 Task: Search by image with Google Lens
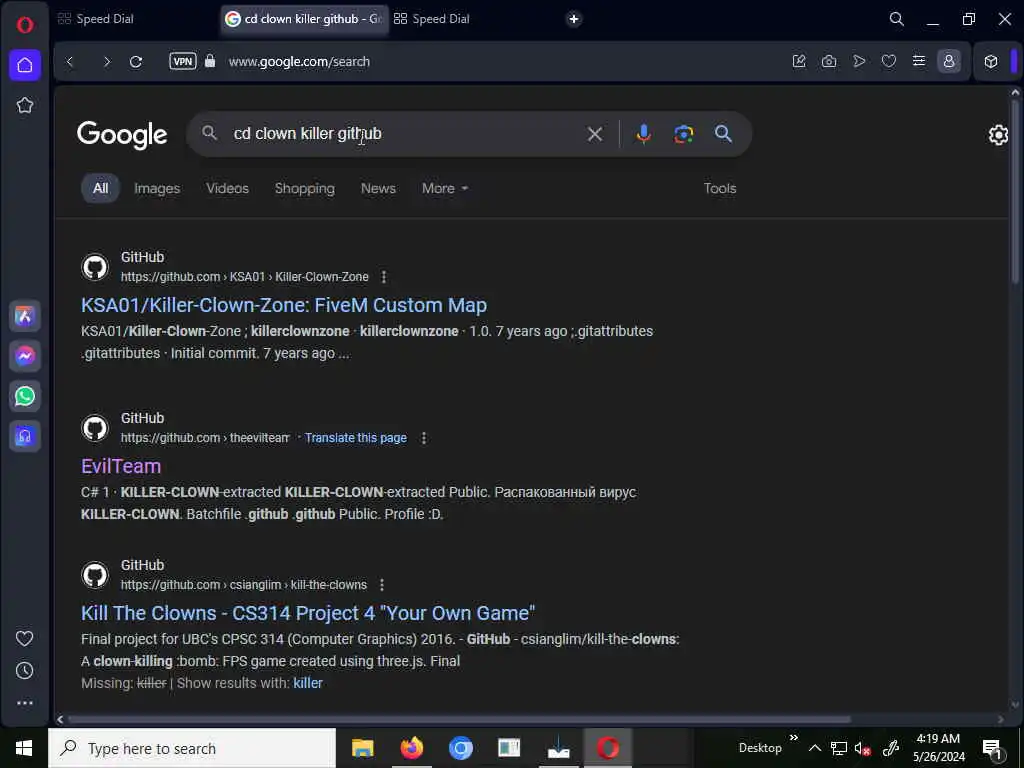coord(683,134)
